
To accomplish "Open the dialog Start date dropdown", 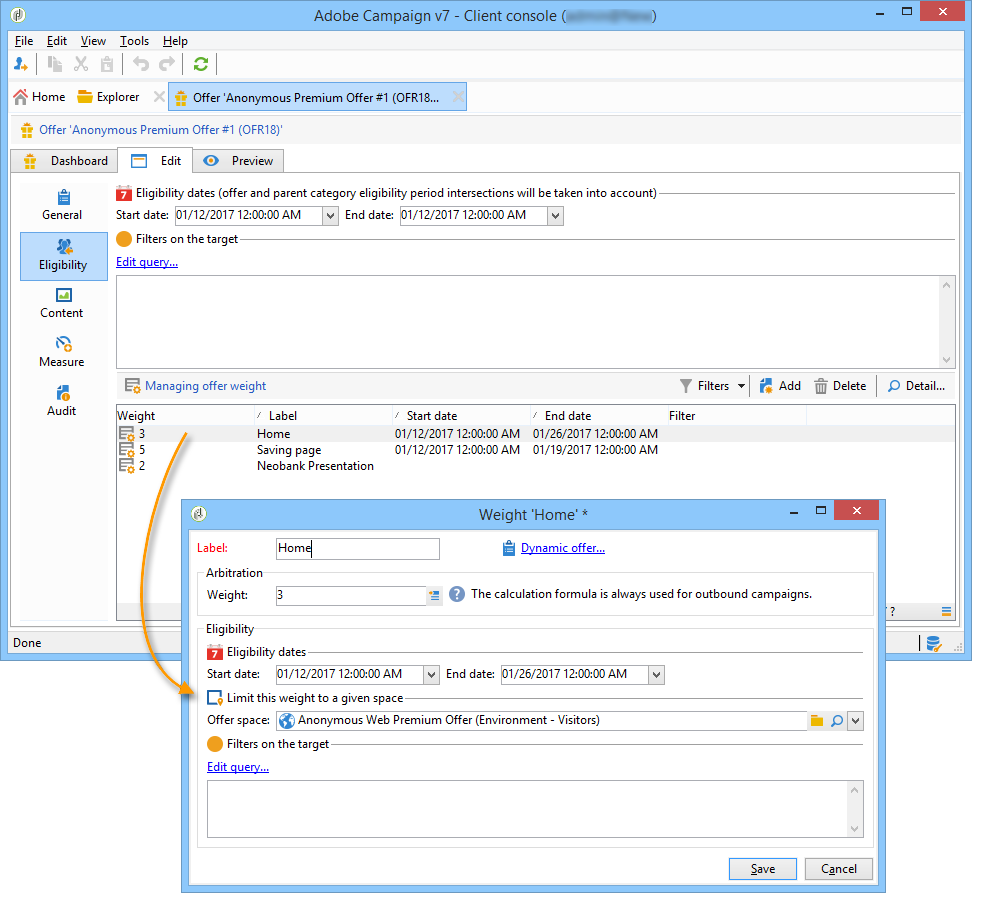I will pos(431,675).
